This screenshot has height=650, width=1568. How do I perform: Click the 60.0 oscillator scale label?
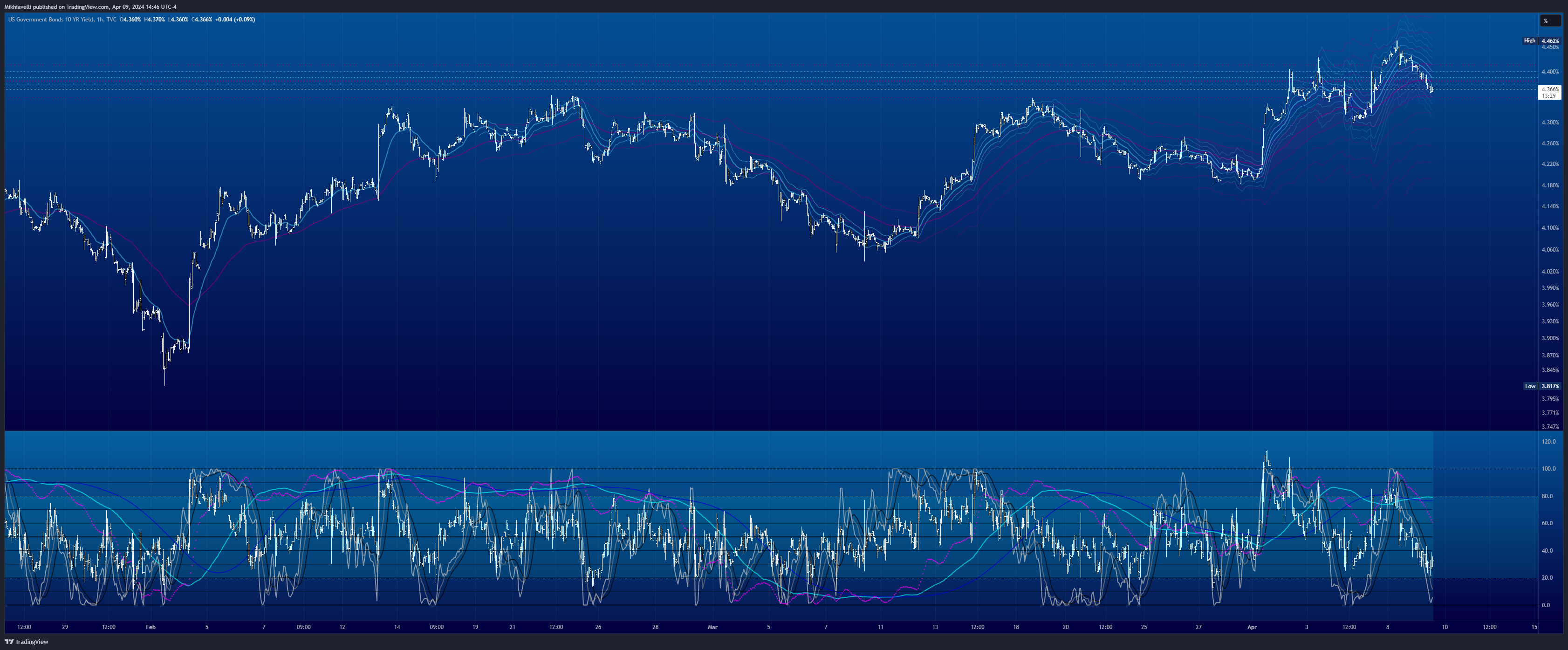click(1547, 523)
